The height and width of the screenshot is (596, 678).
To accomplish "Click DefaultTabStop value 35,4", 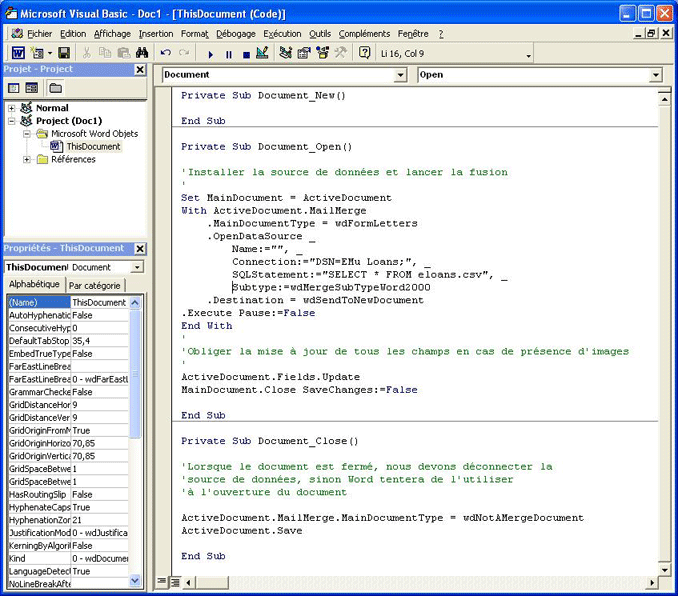I will tap(99, 341).
